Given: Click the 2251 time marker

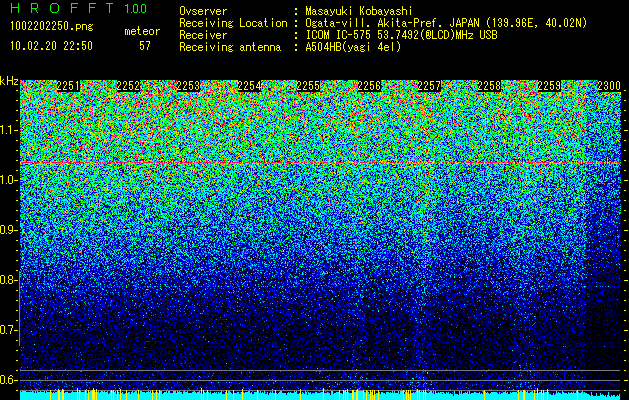Looking at the screenshot, I should click(x=68, y=86).
